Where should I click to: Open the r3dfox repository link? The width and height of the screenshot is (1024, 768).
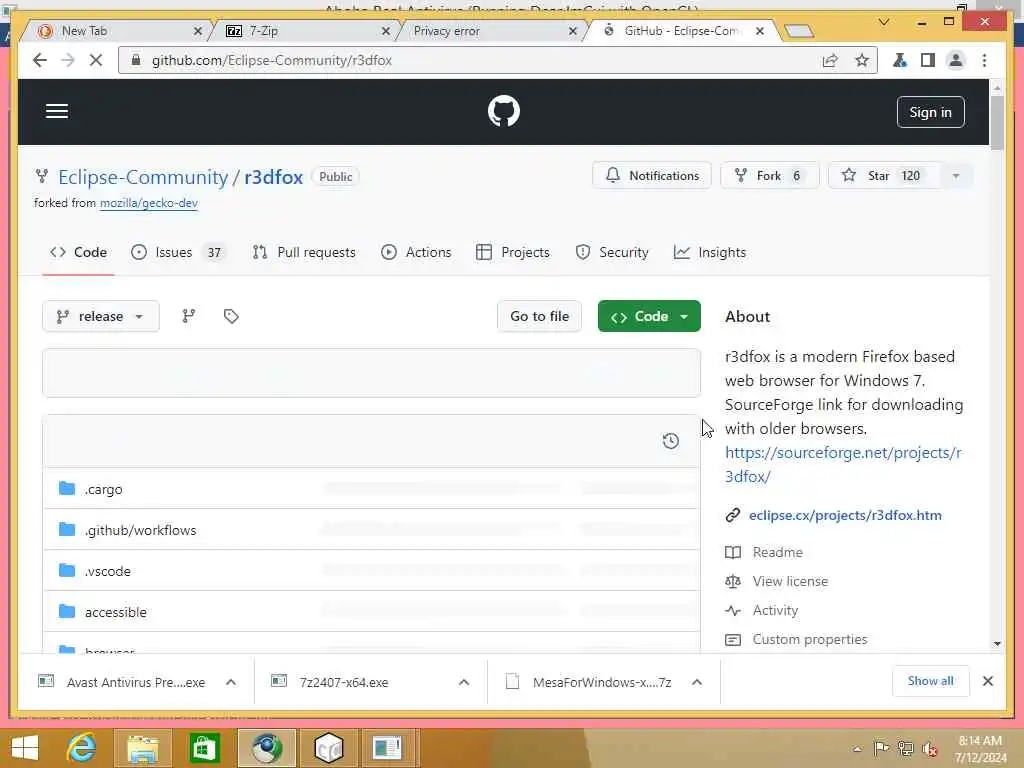point(274,177)
